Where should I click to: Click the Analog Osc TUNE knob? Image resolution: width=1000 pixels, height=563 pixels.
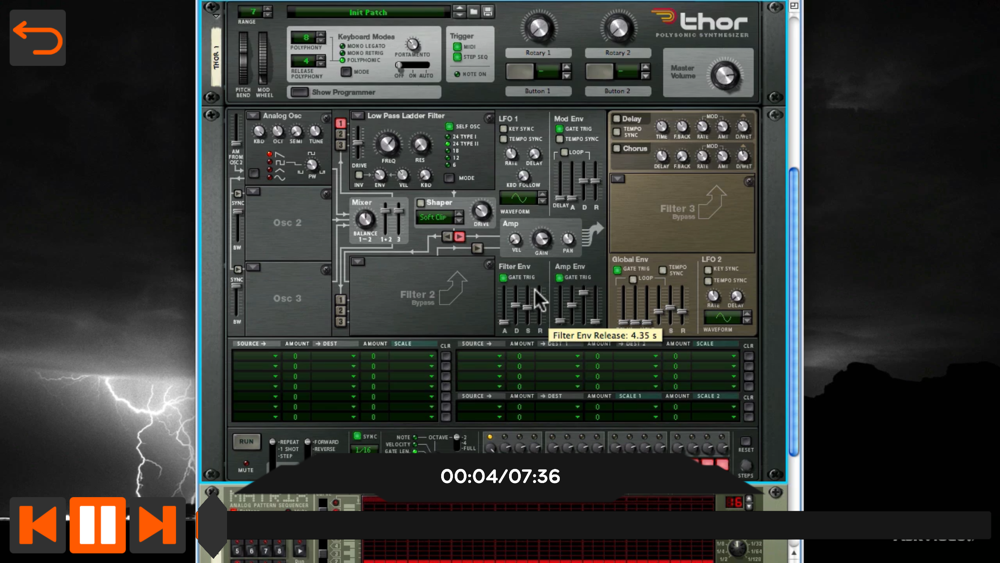tap(316, 132)
